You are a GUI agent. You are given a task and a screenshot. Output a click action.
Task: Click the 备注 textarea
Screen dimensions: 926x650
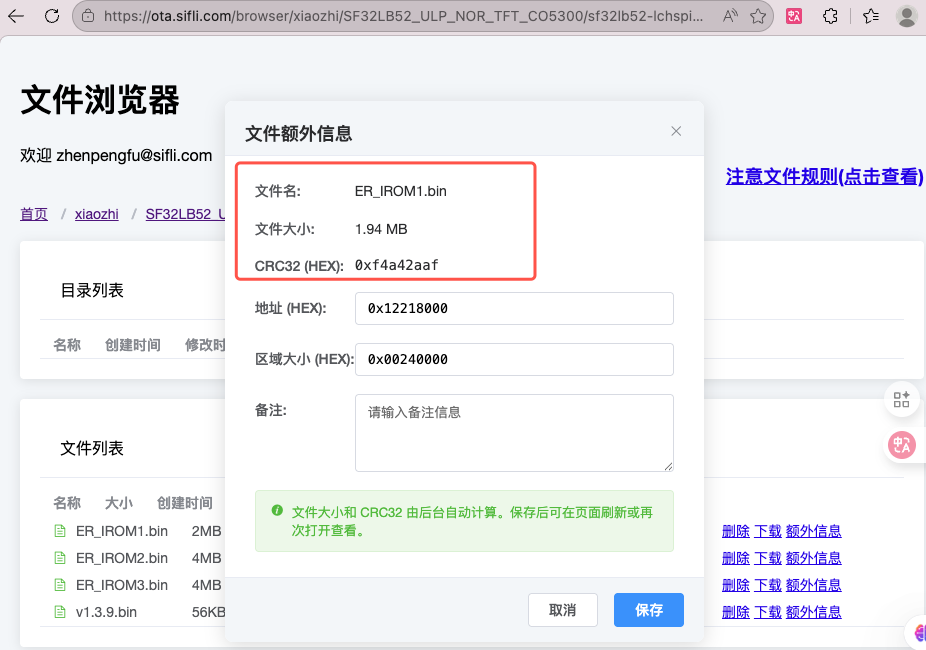click(514, 432)
